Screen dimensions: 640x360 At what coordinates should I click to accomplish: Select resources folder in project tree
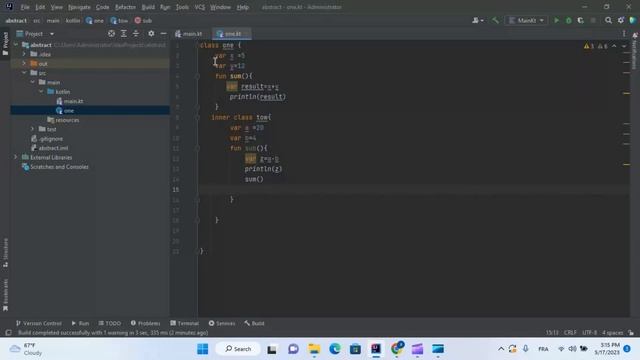[63, 120]
